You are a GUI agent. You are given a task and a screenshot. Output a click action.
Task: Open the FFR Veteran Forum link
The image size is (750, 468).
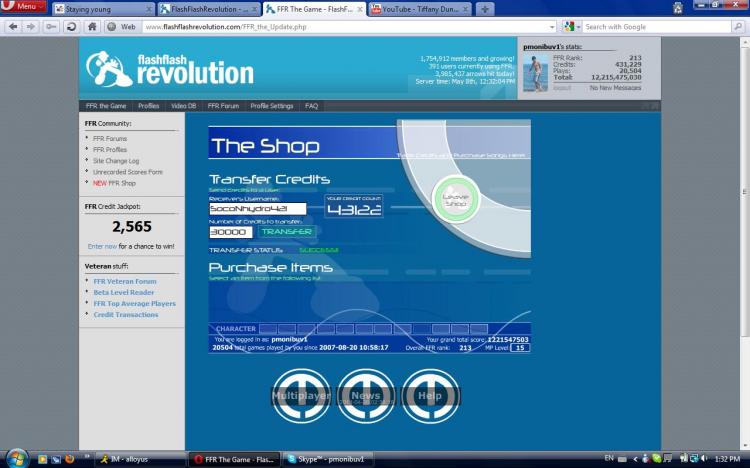(x=125, y=281)
